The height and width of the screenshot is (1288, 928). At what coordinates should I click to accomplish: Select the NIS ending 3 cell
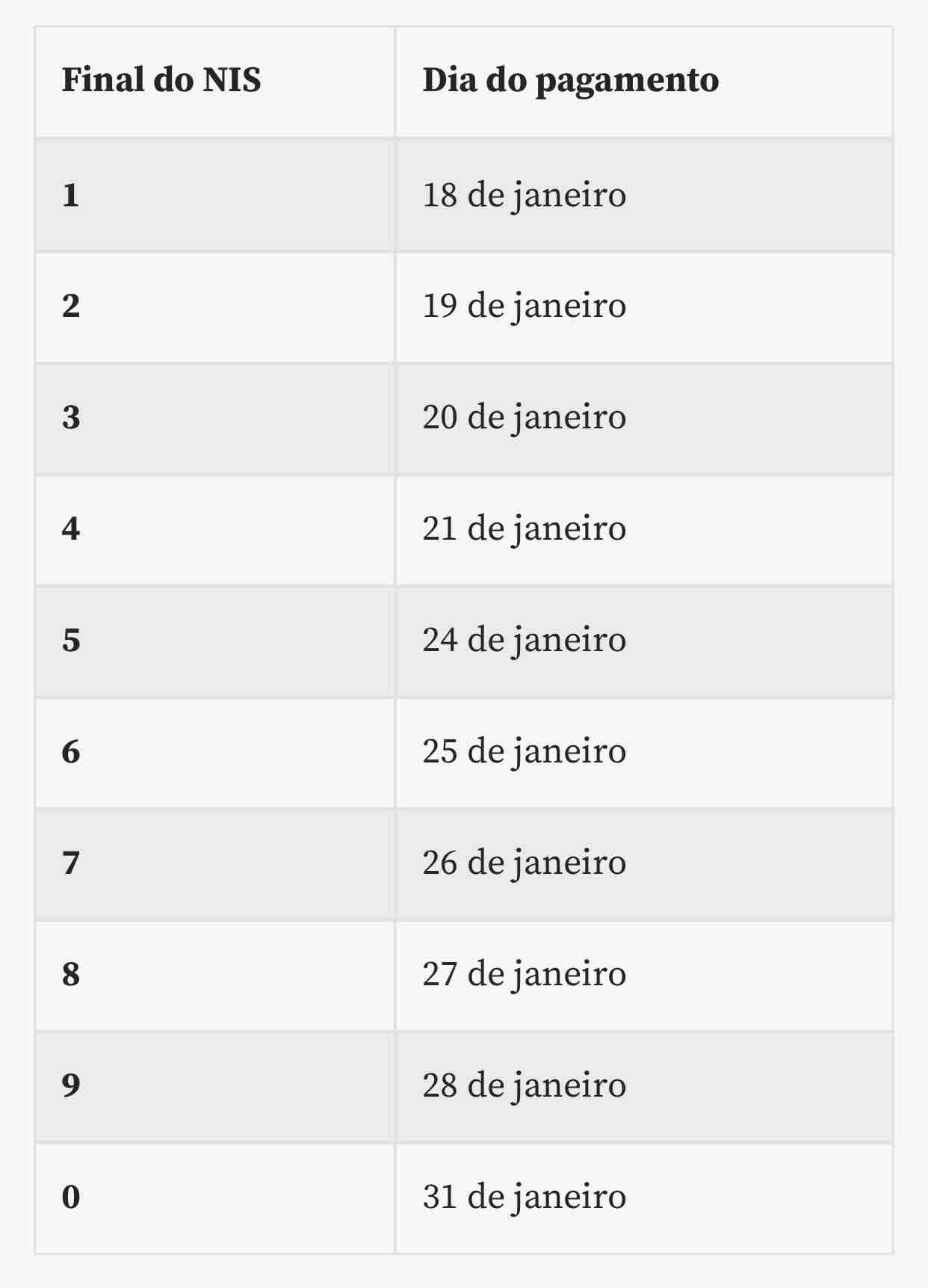coord(214,419)
